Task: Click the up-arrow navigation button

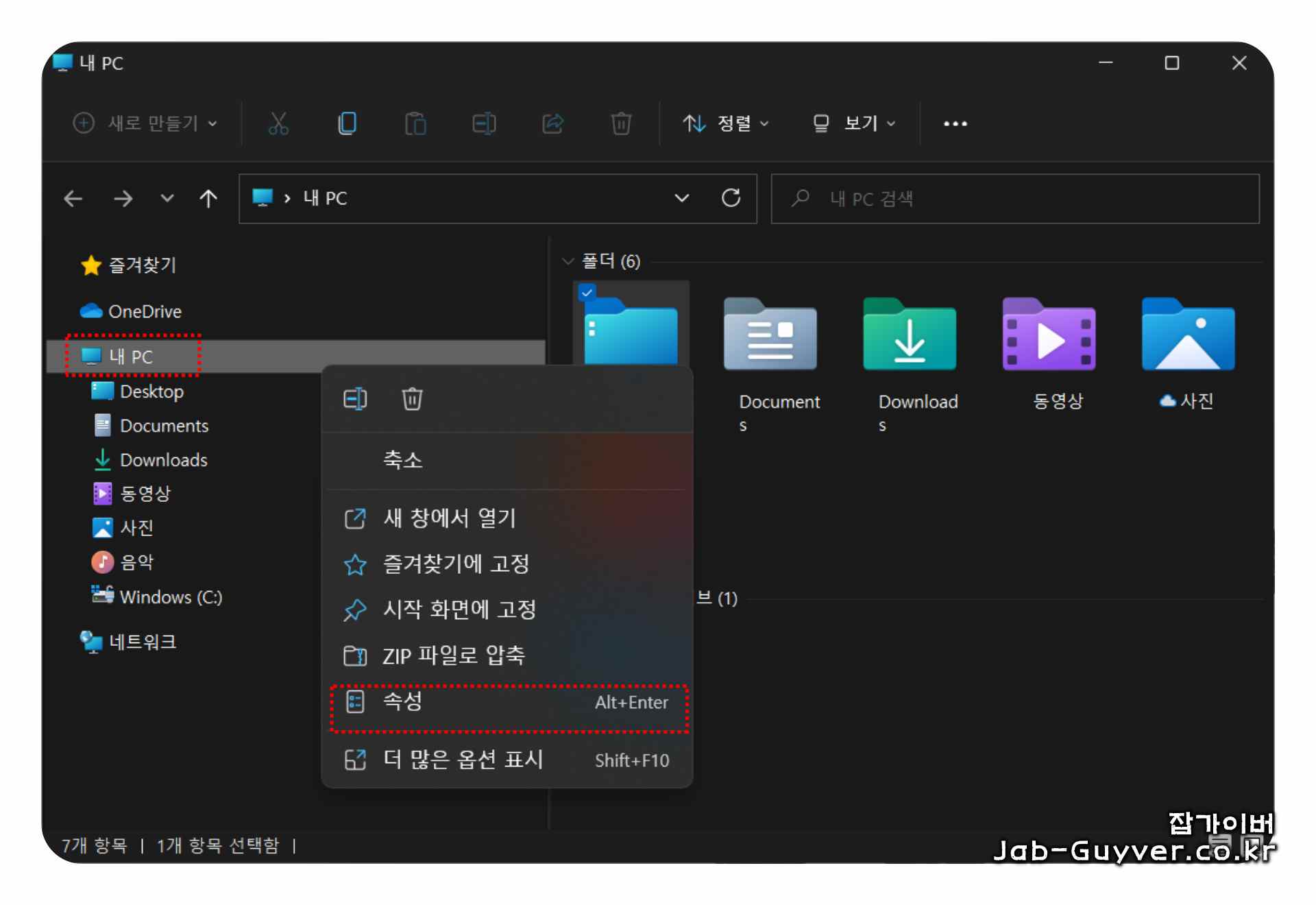Action: click(x=208, y=199)
